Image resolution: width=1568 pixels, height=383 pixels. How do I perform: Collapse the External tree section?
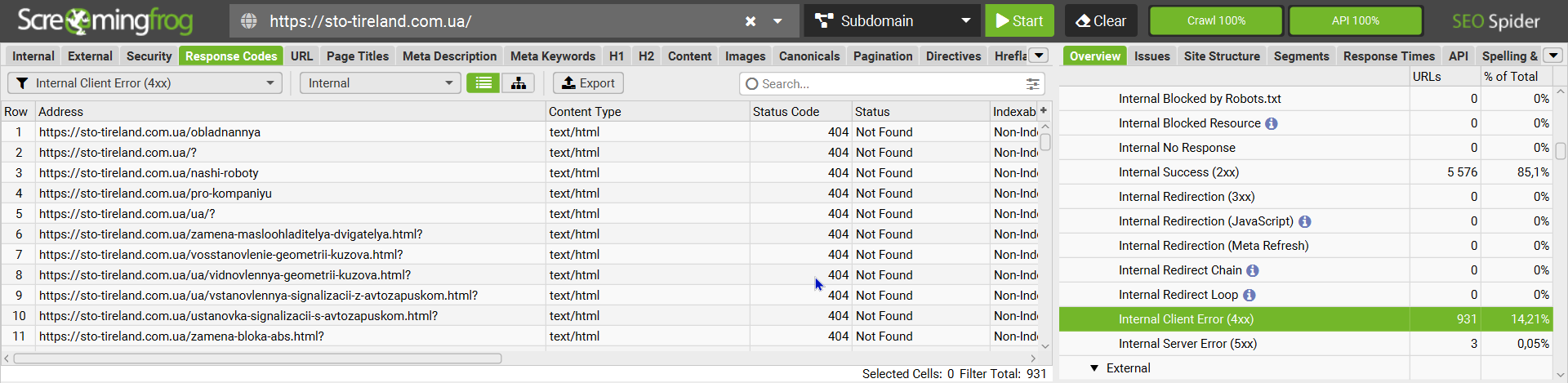pyautogui.click(x=1094, y=368)
